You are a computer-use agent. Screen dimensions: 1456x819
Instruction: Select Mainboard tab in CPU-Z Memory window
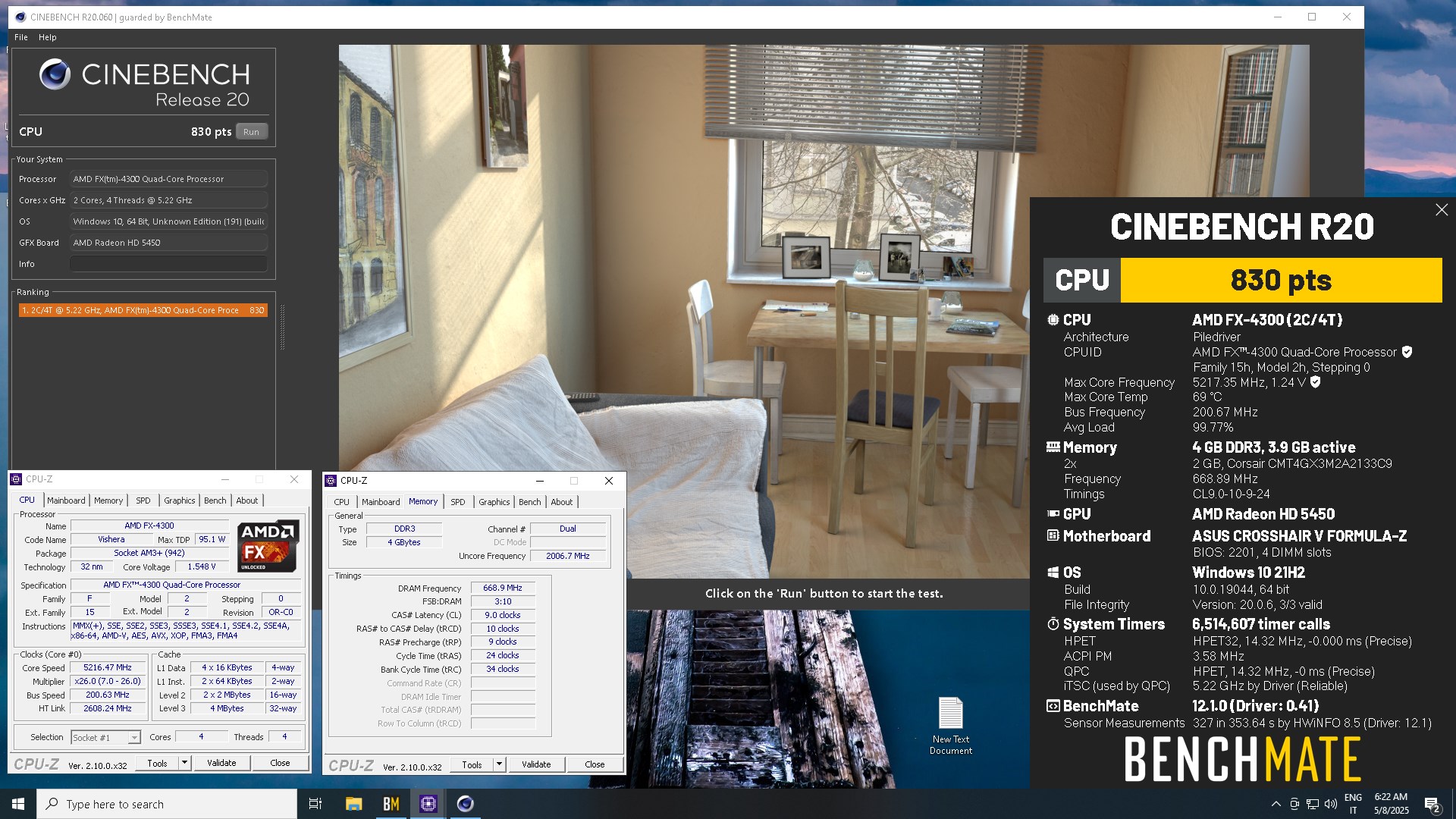(381, 502)
